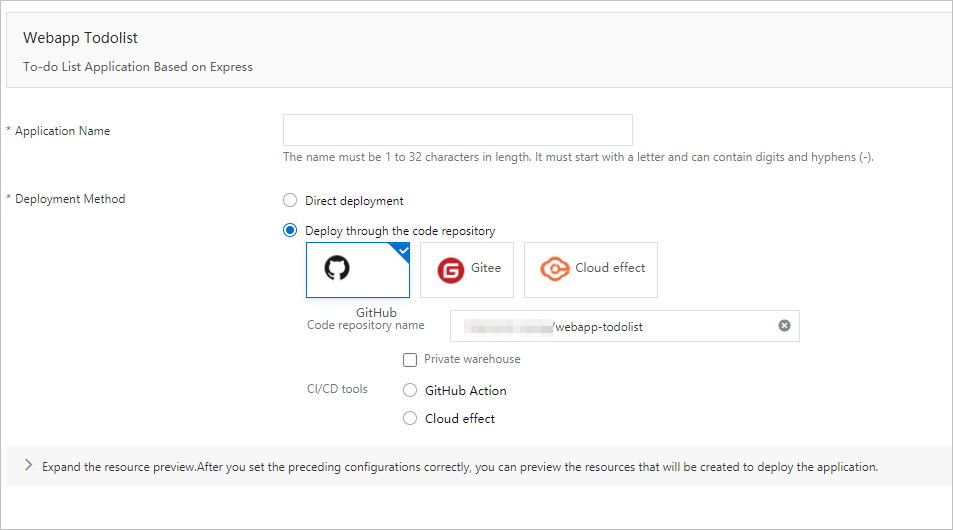Click the Application Name label

[x=63, y=131]
